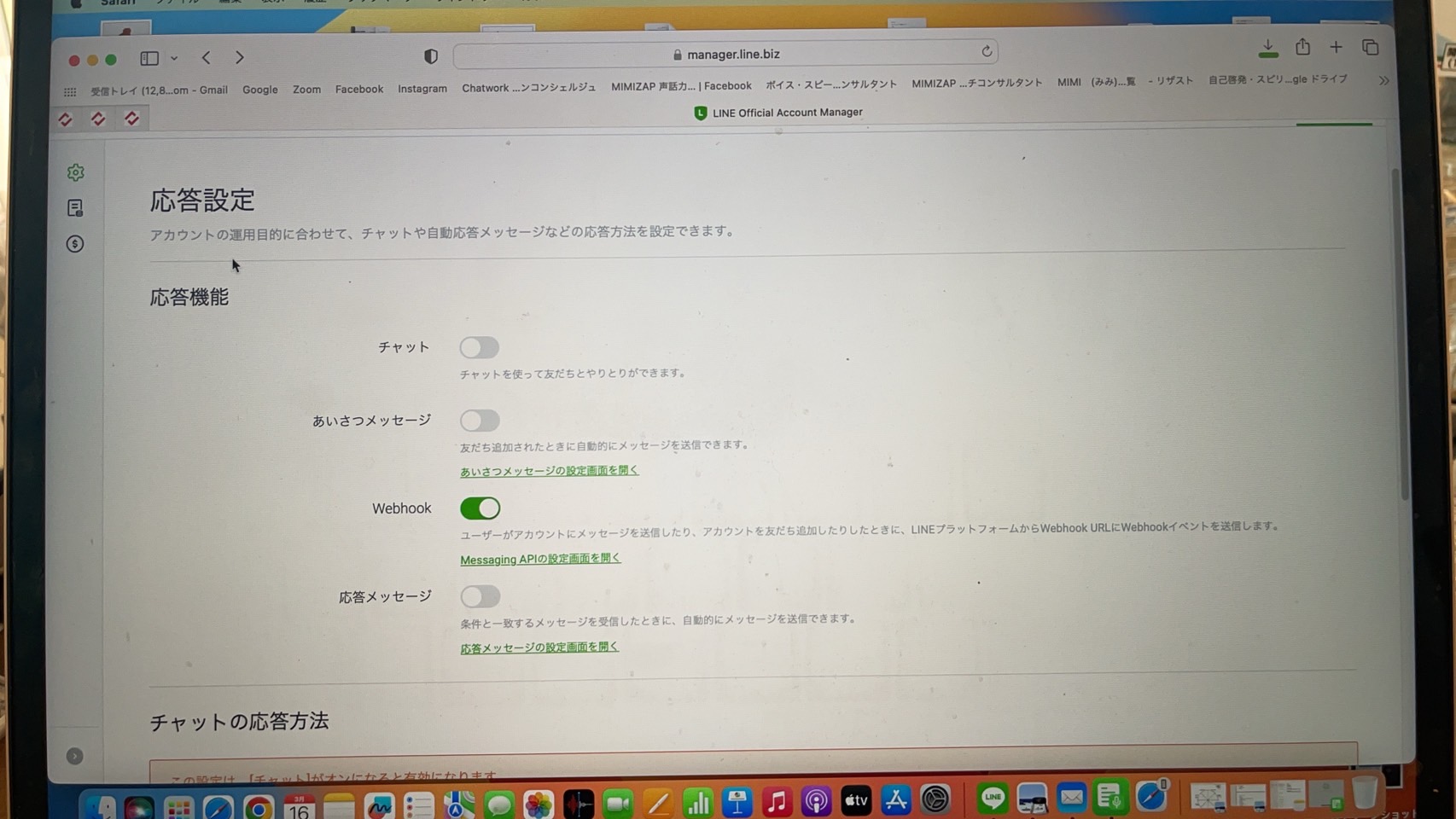Show Safari downloads
This screenshot has width=1456, height=819.
click(x=1268, y=49)
